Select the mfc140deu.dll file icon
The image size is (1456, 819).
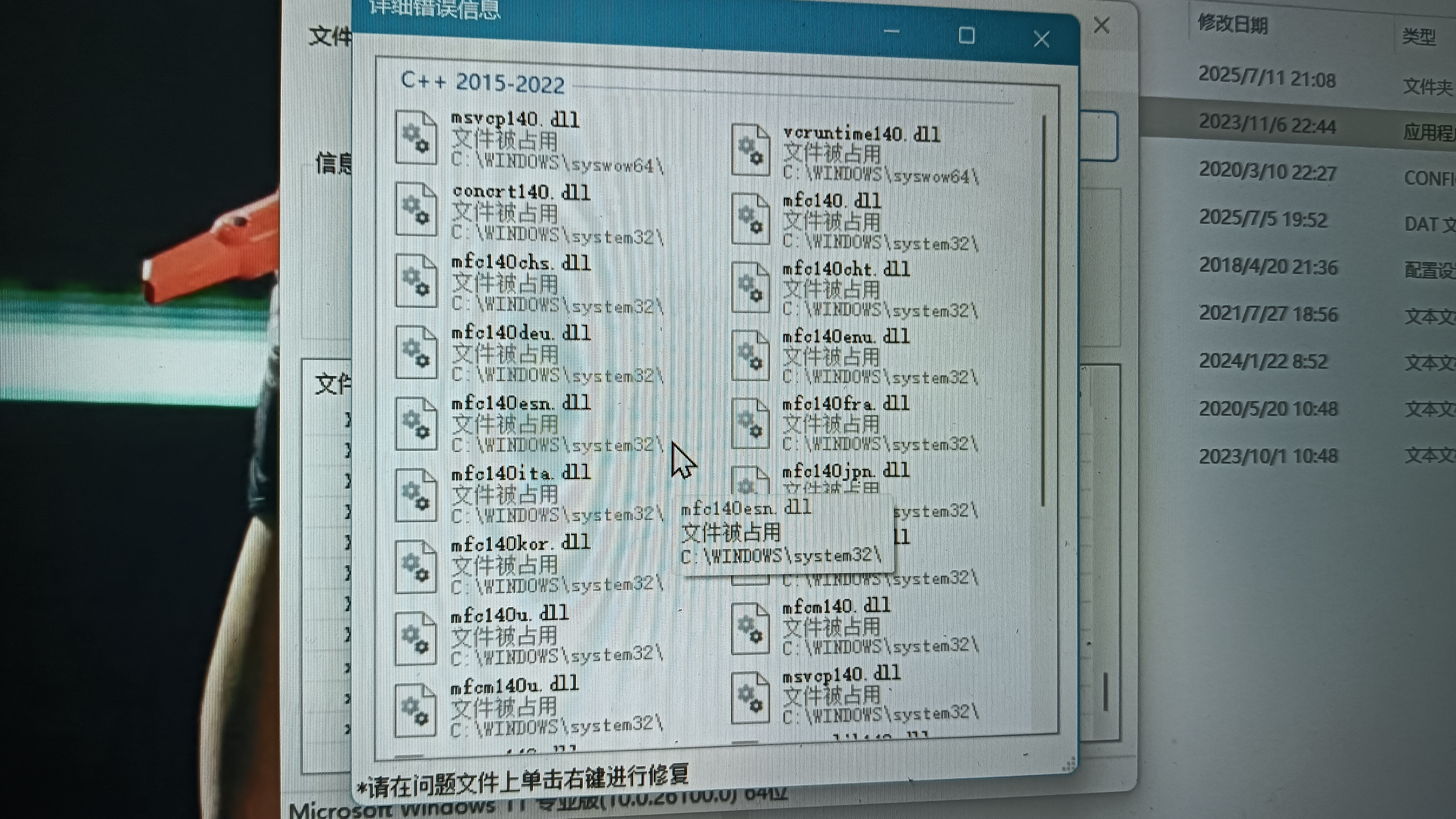416,352
